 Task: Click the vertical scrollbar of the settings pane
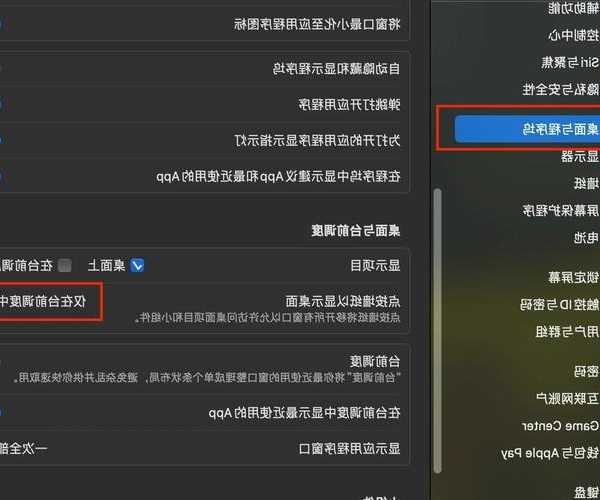pyautogui.click(x=438, y=331)
